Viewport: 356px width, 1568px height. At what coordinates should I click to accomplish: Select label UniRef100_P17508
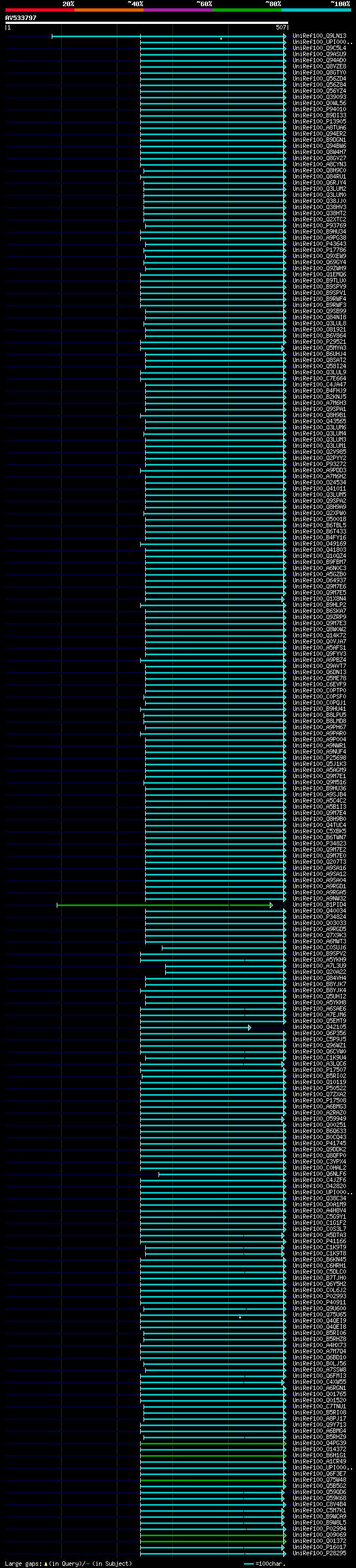coord(319,1101)
